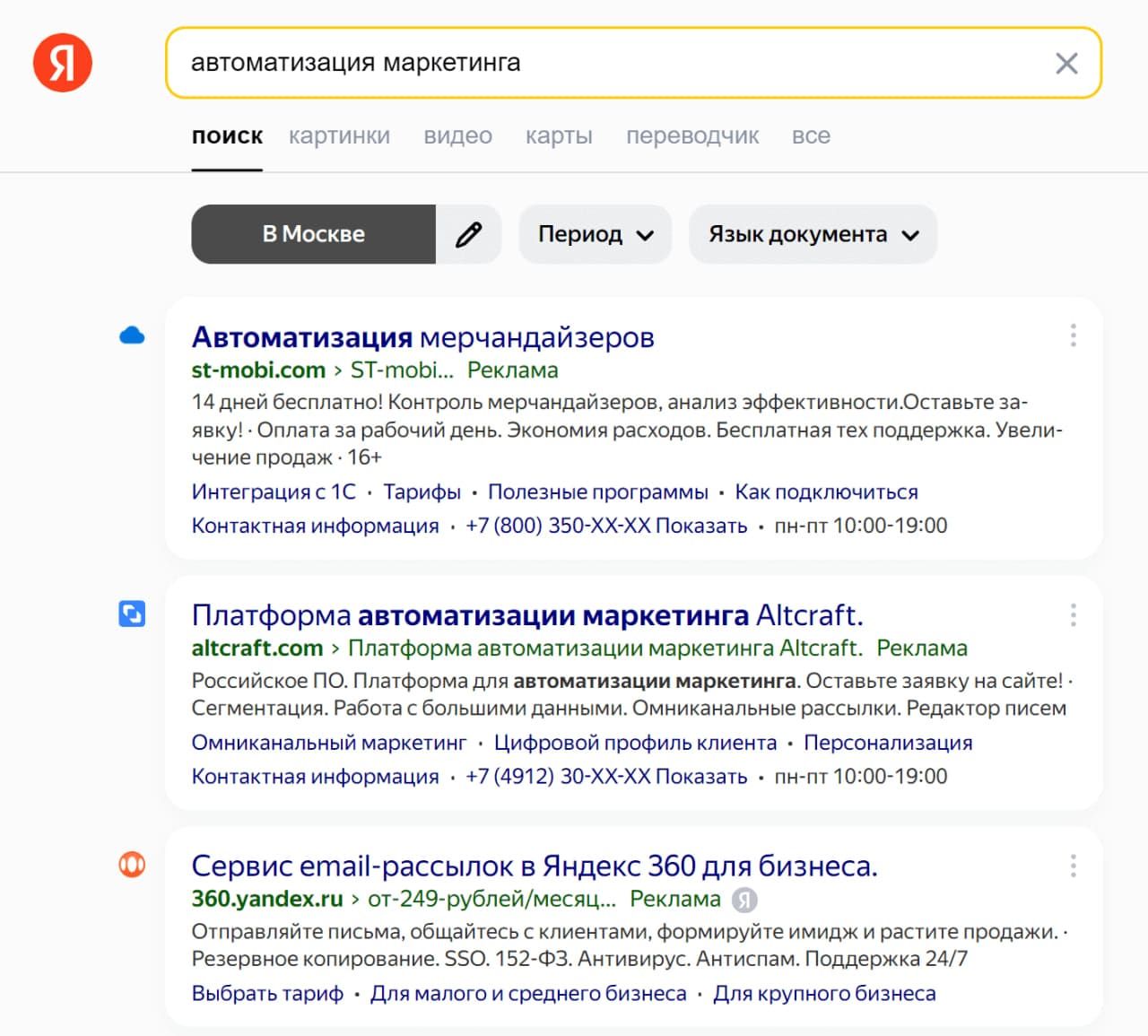This screenshot has height=1036, width=1148.
Task: Open Выбрать тариф sitelink
Action: click(x=267, y=994)
